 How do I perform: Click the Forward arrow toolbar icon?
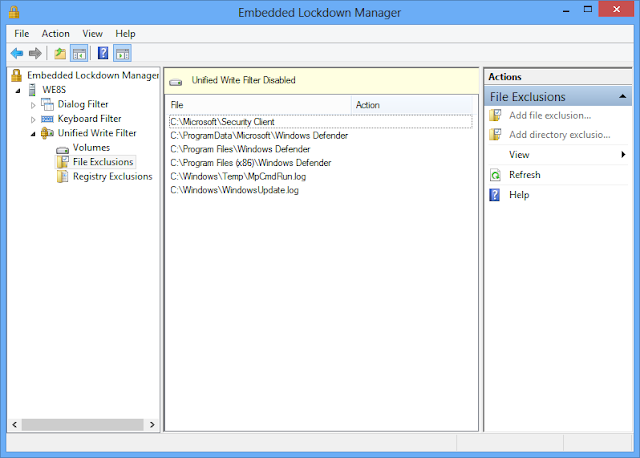coord(36,53)
